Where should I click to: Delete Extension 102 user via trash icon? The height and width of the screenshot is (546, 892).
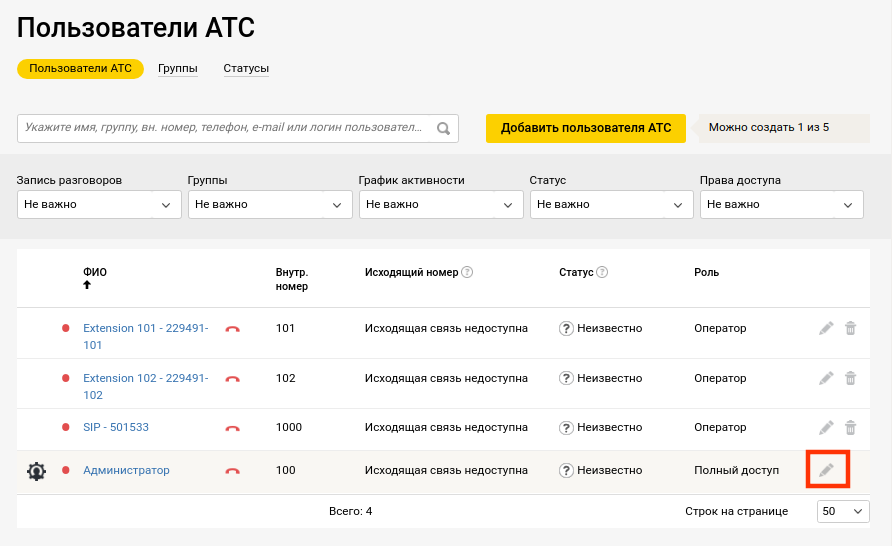point(850,378)
